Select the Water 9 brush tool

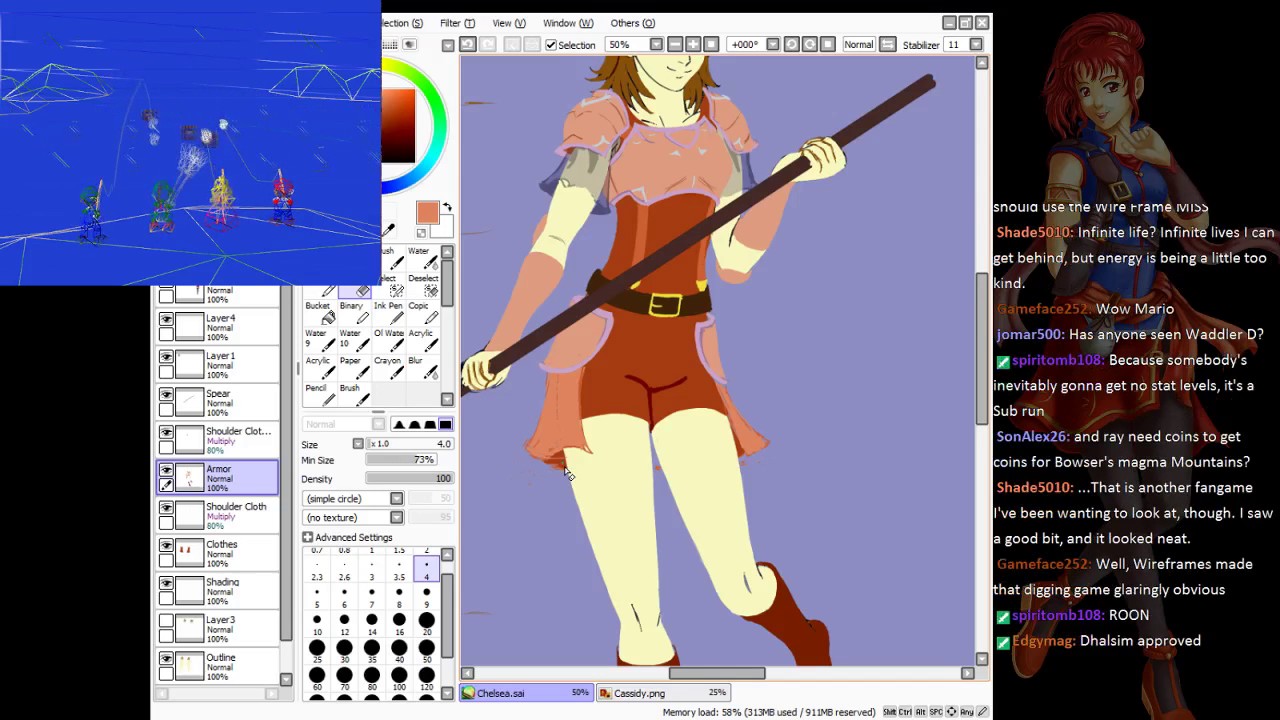point(321,340)
